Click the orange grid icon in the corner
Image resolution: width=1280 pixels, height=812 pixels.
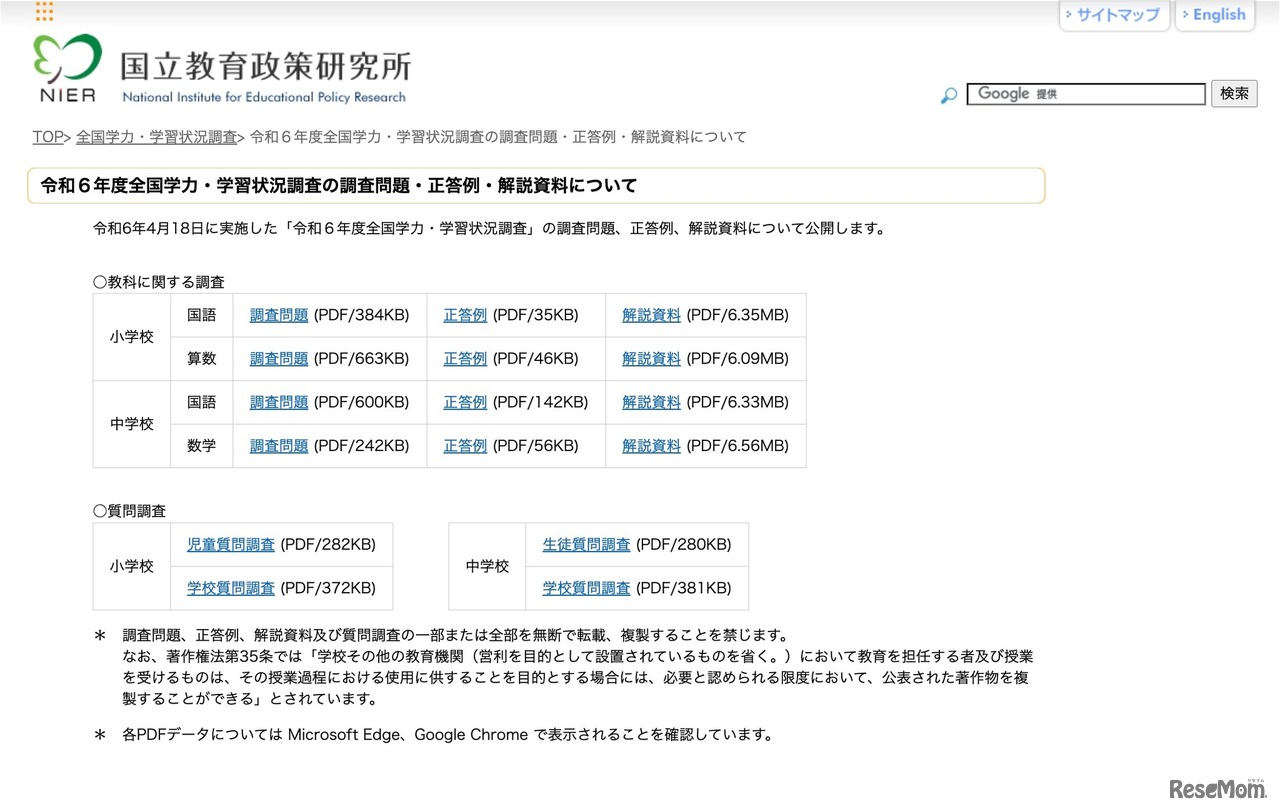42,11
